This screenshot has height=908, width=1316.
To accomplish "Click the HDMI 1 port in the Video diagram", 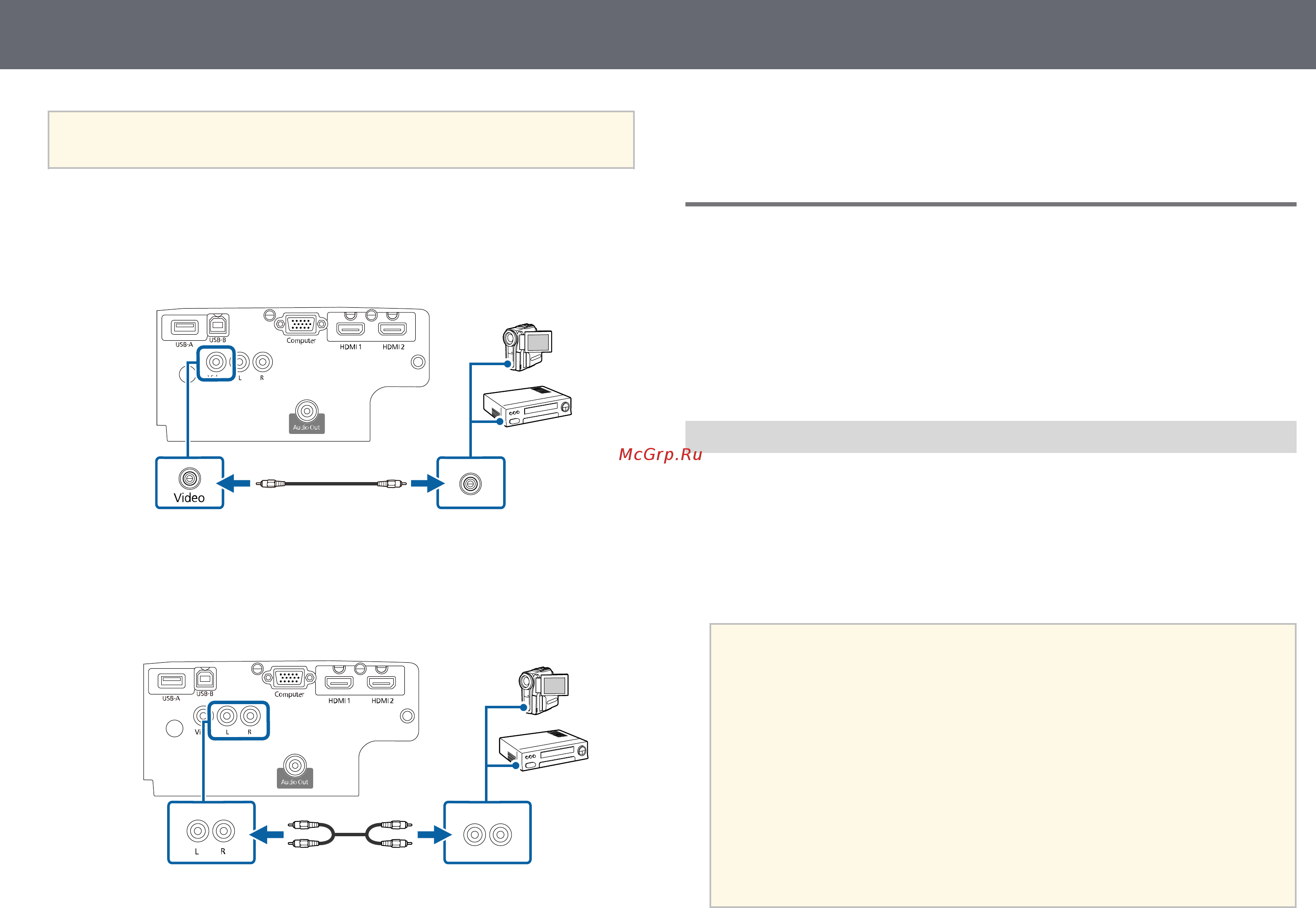I will pos(351,329).
